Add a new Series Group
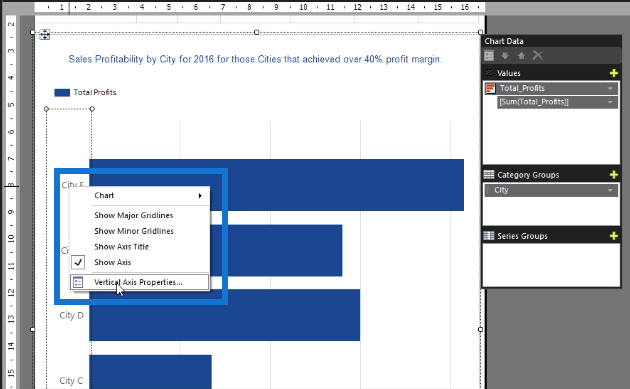The width and height of the screenshot is (630, 389). click(x=614, y=236)
